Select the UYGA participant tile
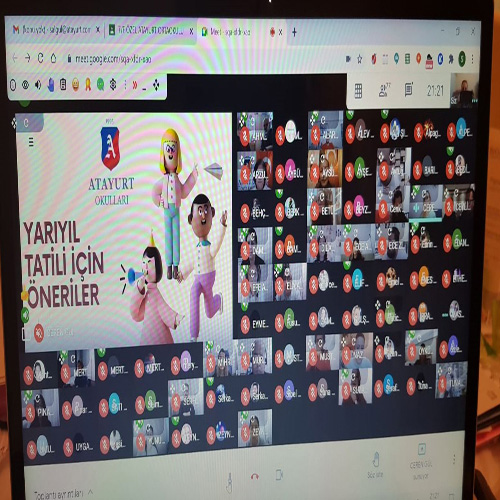Image resolution: width=500 pixels, height=500 pixels. 79,446
